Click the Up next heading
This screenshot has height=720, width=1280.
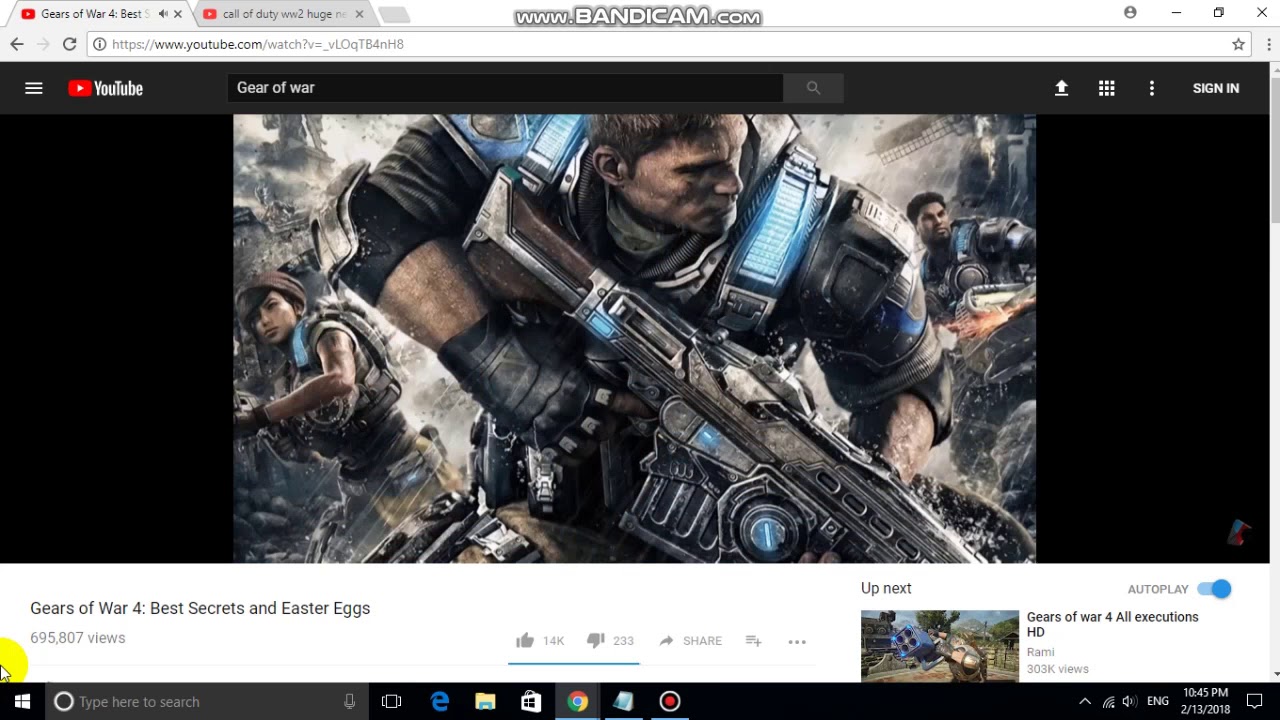click(886, 589)
